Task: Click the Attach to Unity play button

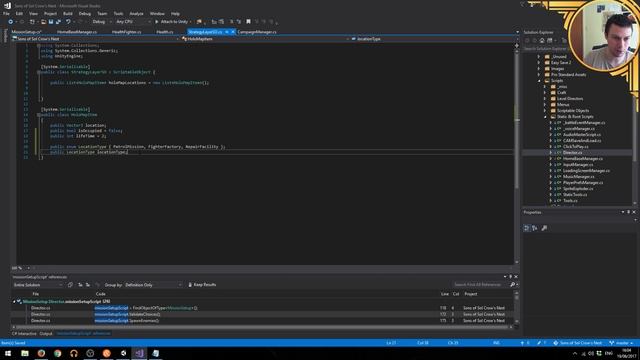Action: coord(172,22)
